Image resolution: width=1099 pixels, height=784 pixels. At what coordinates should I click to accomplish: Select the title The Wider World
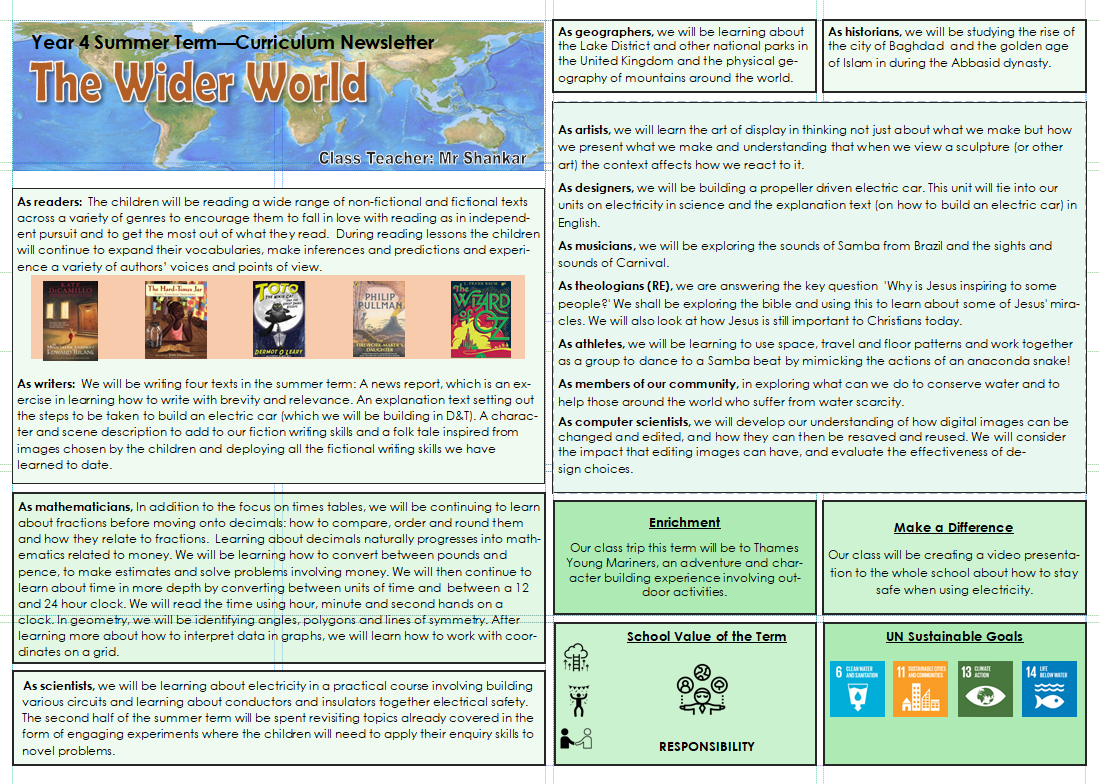coord(198,83)
